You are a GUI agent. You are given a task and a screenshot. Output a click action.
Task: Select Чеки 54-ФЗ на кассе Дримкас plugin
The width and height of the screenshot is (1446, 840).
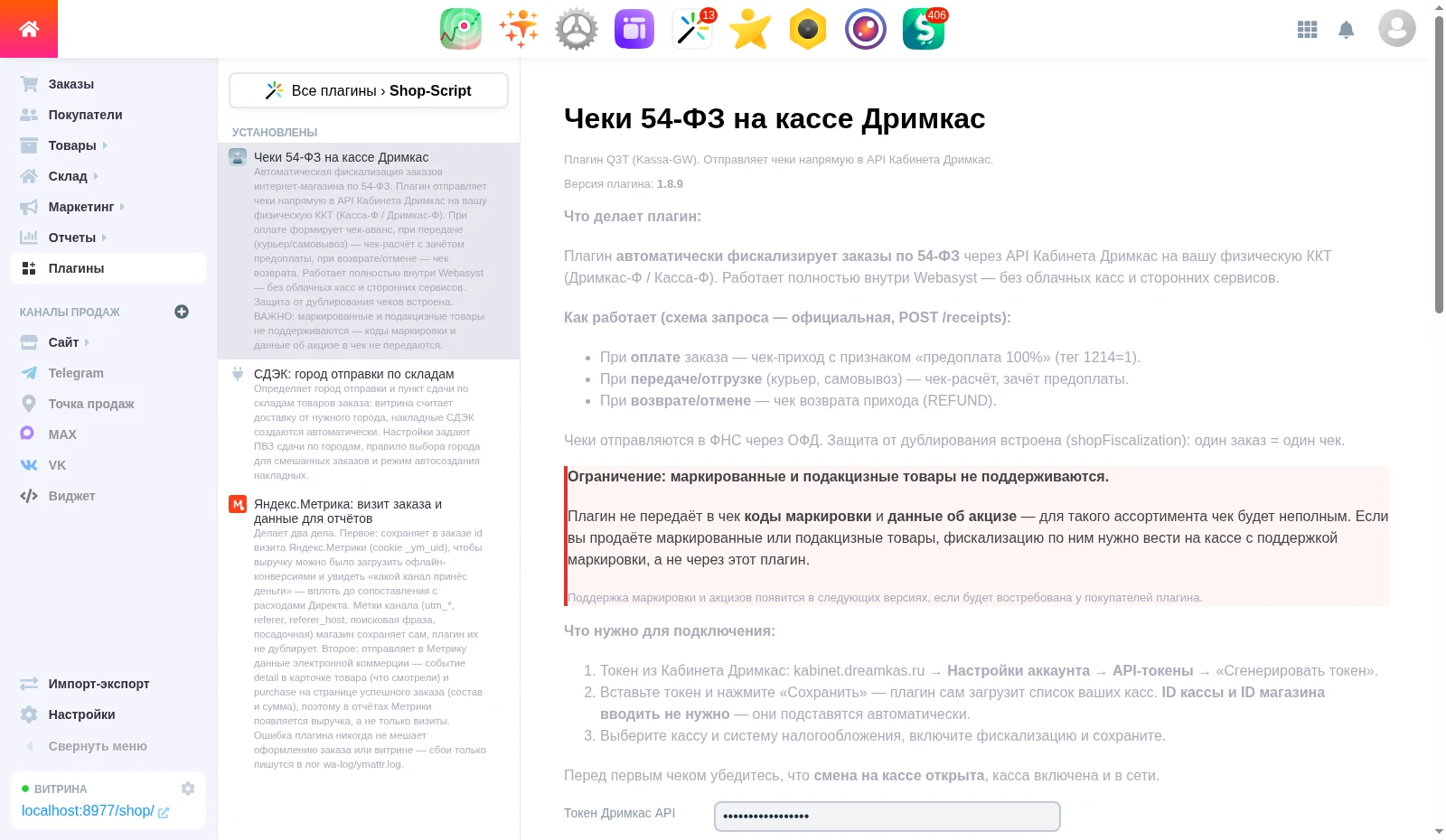[369, 251]
